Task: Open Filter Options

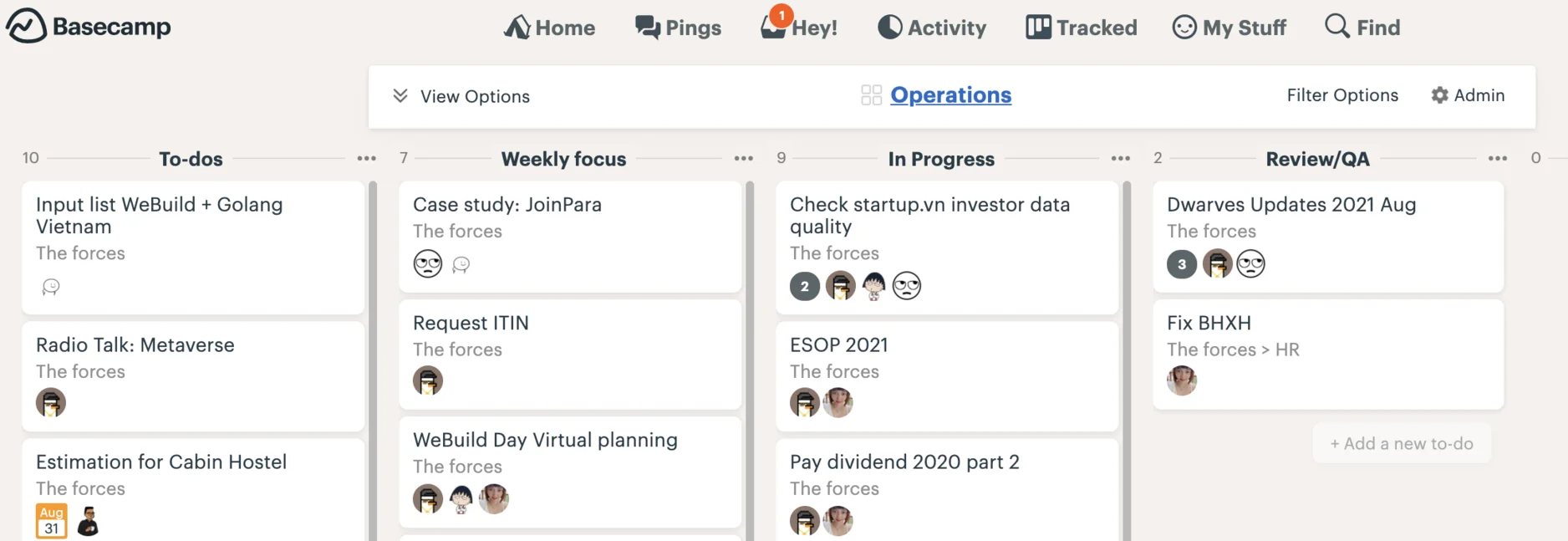Action: 1342,95
